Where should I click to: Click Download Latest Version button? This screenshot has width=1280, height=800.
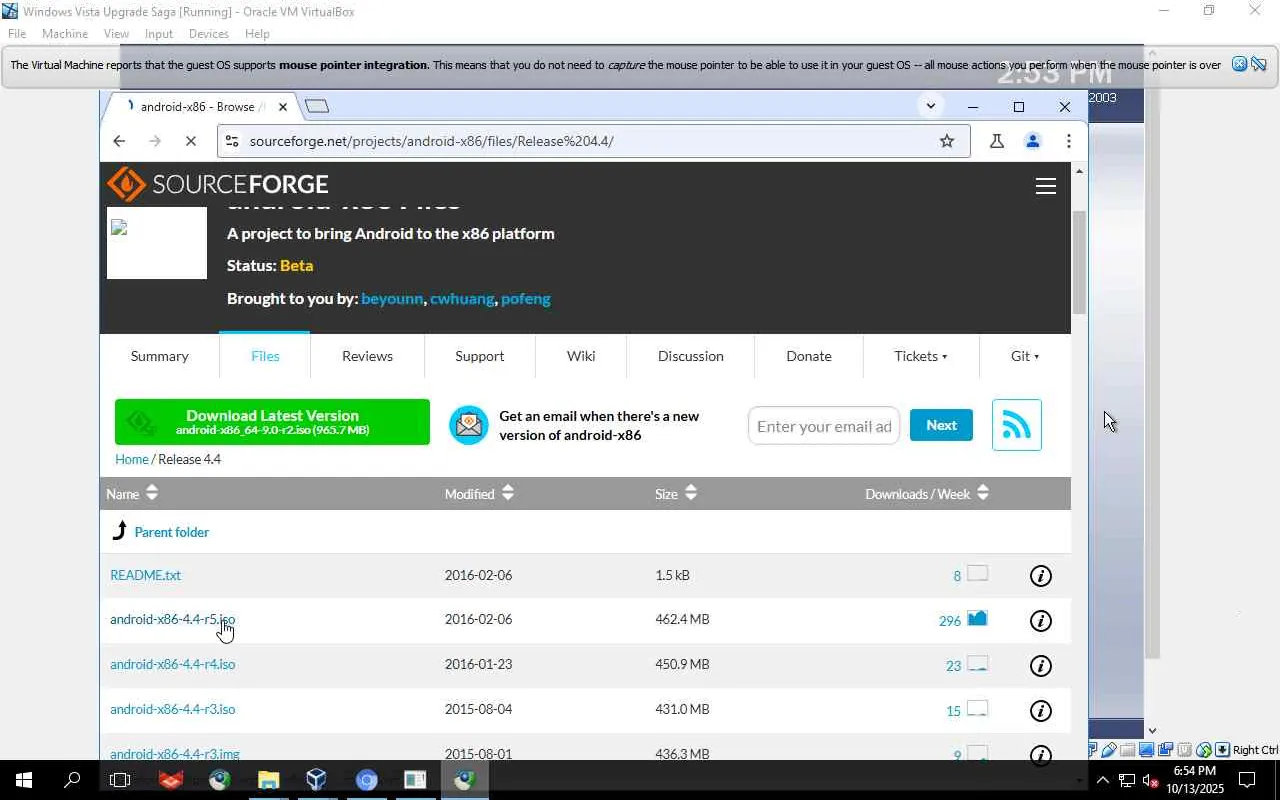coord(272,422)
